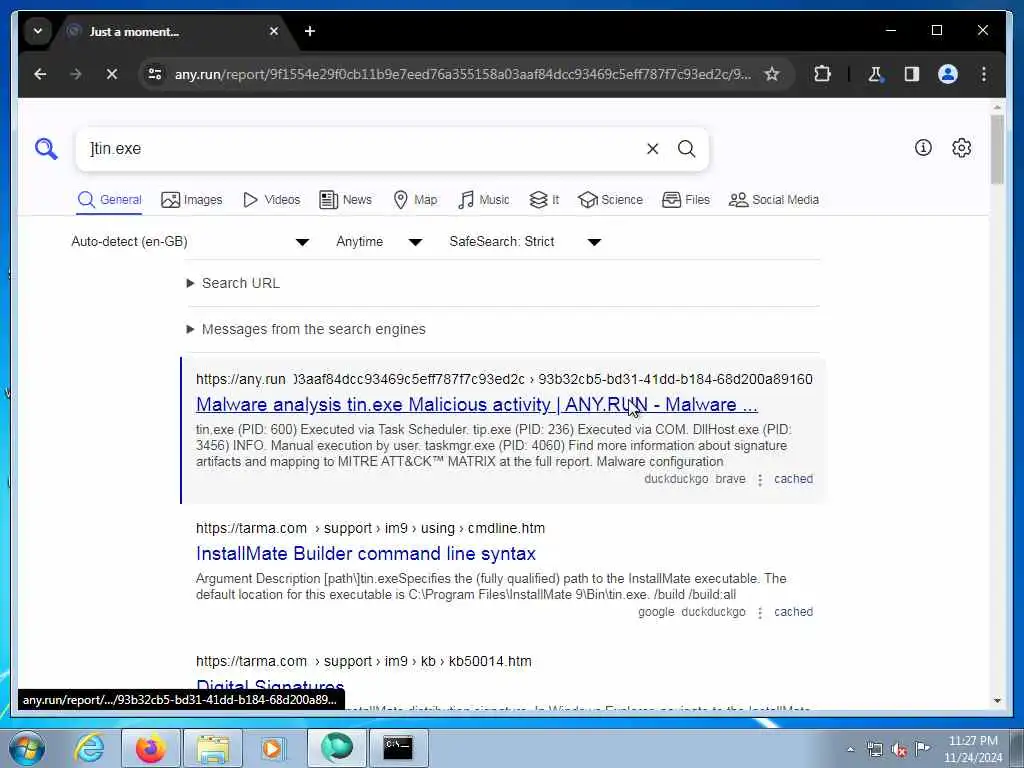Click the Action Center flag icon
1024x768 pixels.
(x=922, y=749)
